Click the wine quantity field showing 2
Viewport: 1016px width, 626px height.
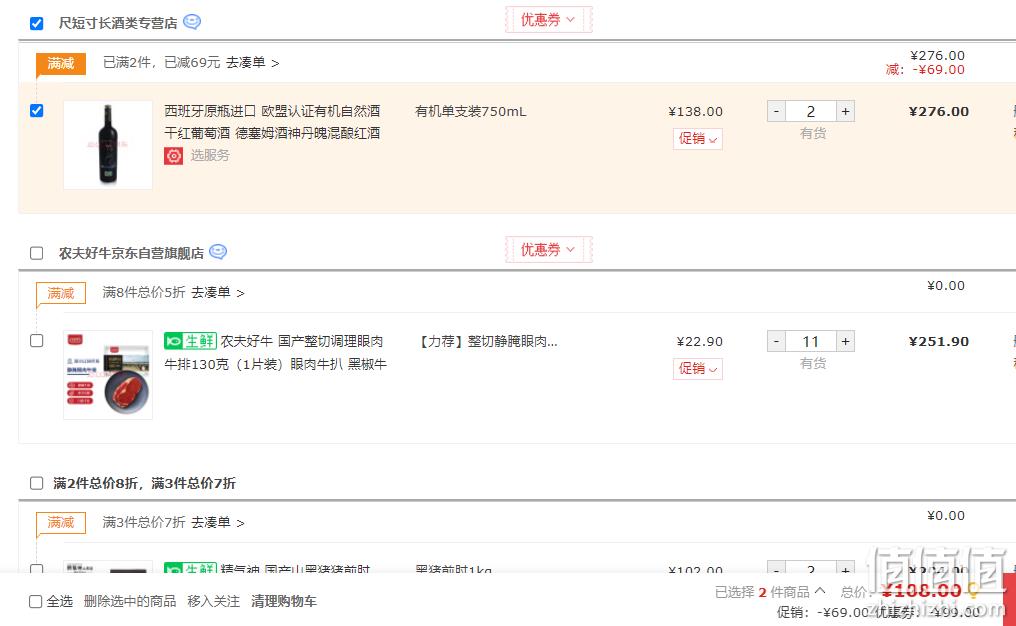811,111
